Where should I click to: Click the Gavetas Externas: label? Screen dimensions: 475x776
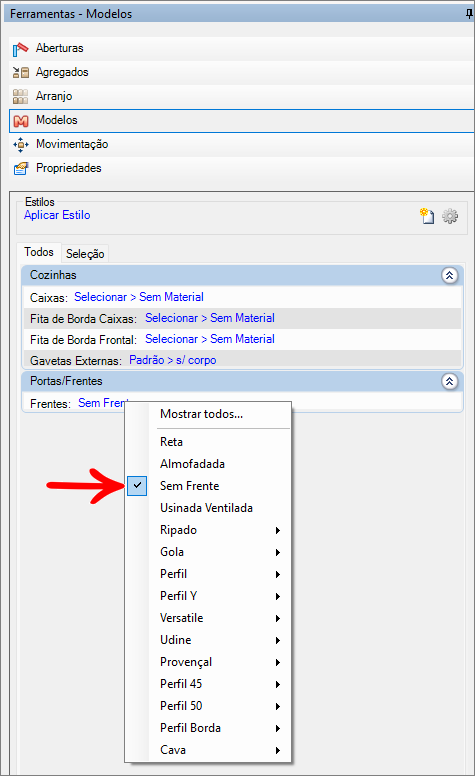(76, 361)
